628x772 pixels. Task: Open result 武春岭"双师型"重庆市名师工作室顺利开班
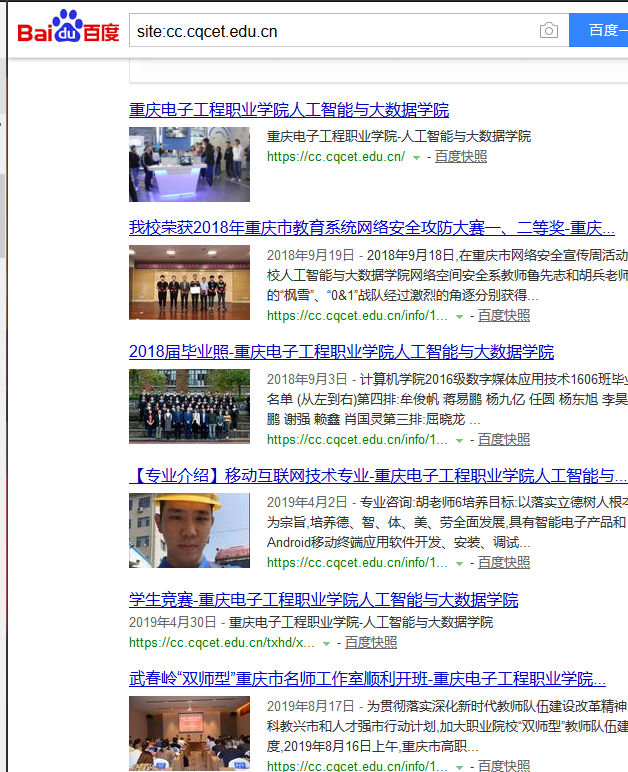click(367, 678)
